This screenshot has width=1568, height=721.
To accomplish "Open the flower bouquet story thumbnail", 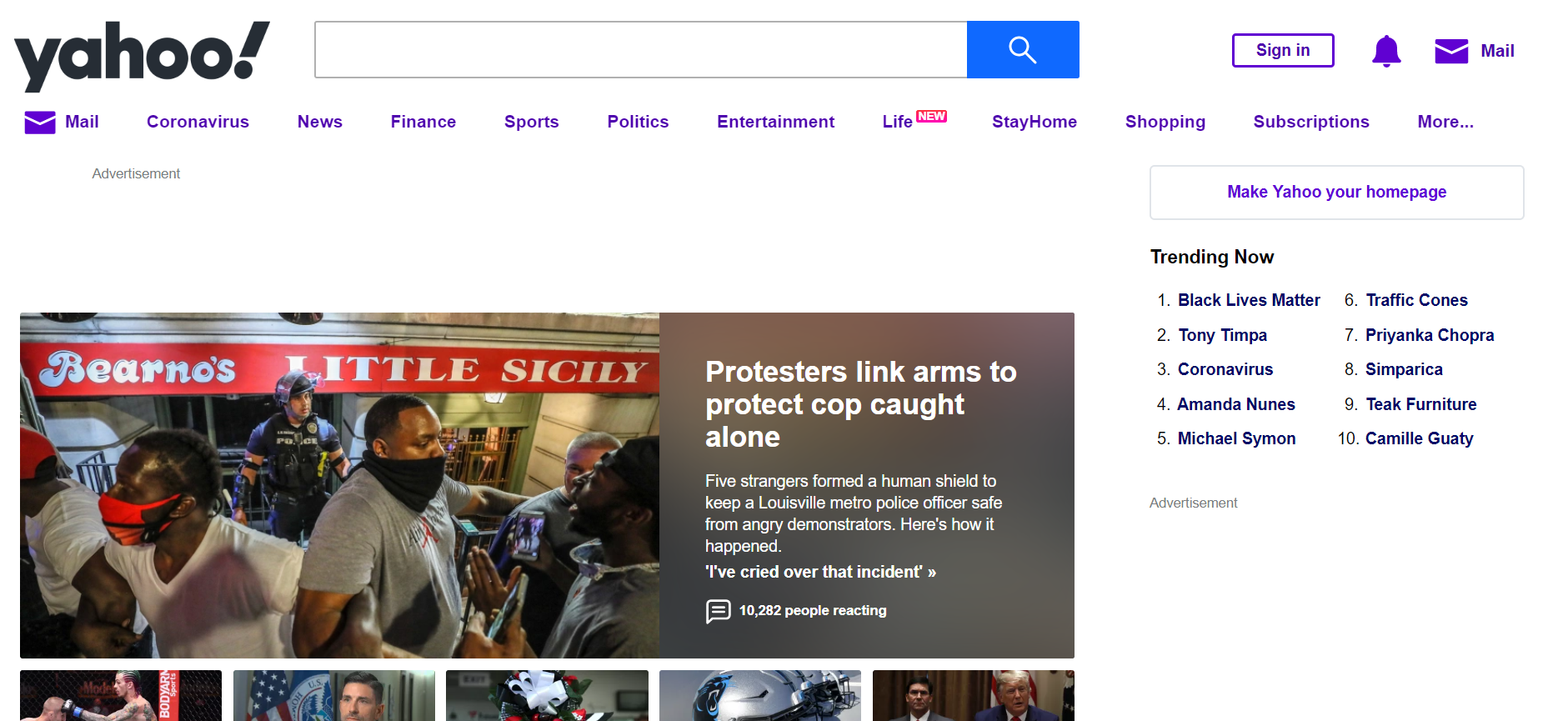I will coord(547,695).
